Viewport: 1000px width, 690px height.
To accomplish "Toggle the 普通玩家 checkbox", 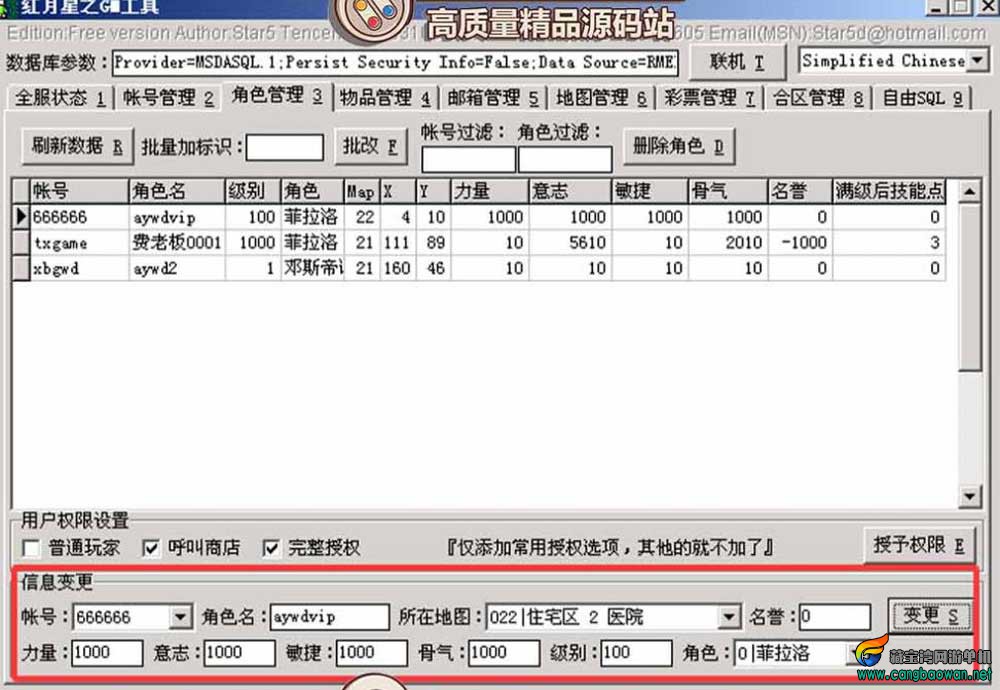I will 31,548.
